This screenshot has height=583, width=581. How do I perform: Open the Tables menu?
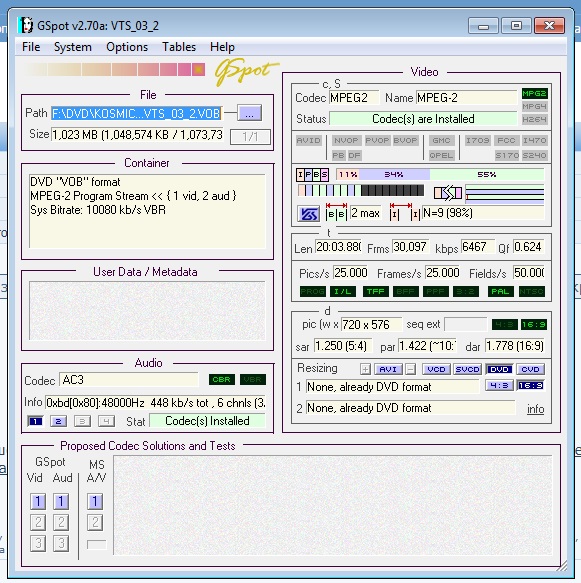click(x=179, y=47)
